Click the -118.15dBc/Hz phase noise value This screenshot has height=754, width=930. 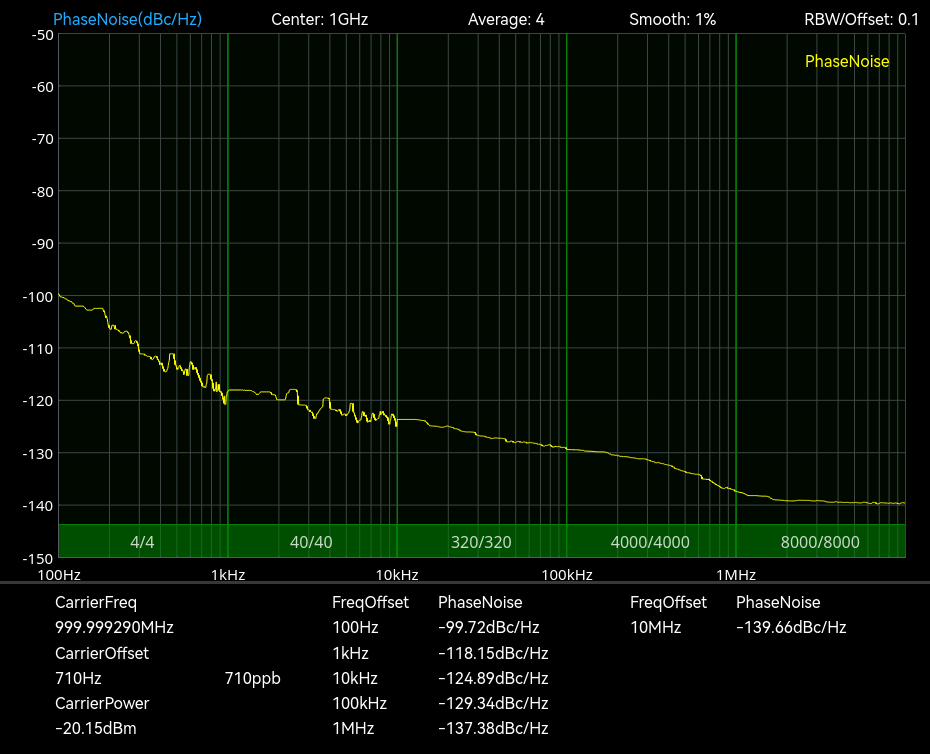point(493,653)
